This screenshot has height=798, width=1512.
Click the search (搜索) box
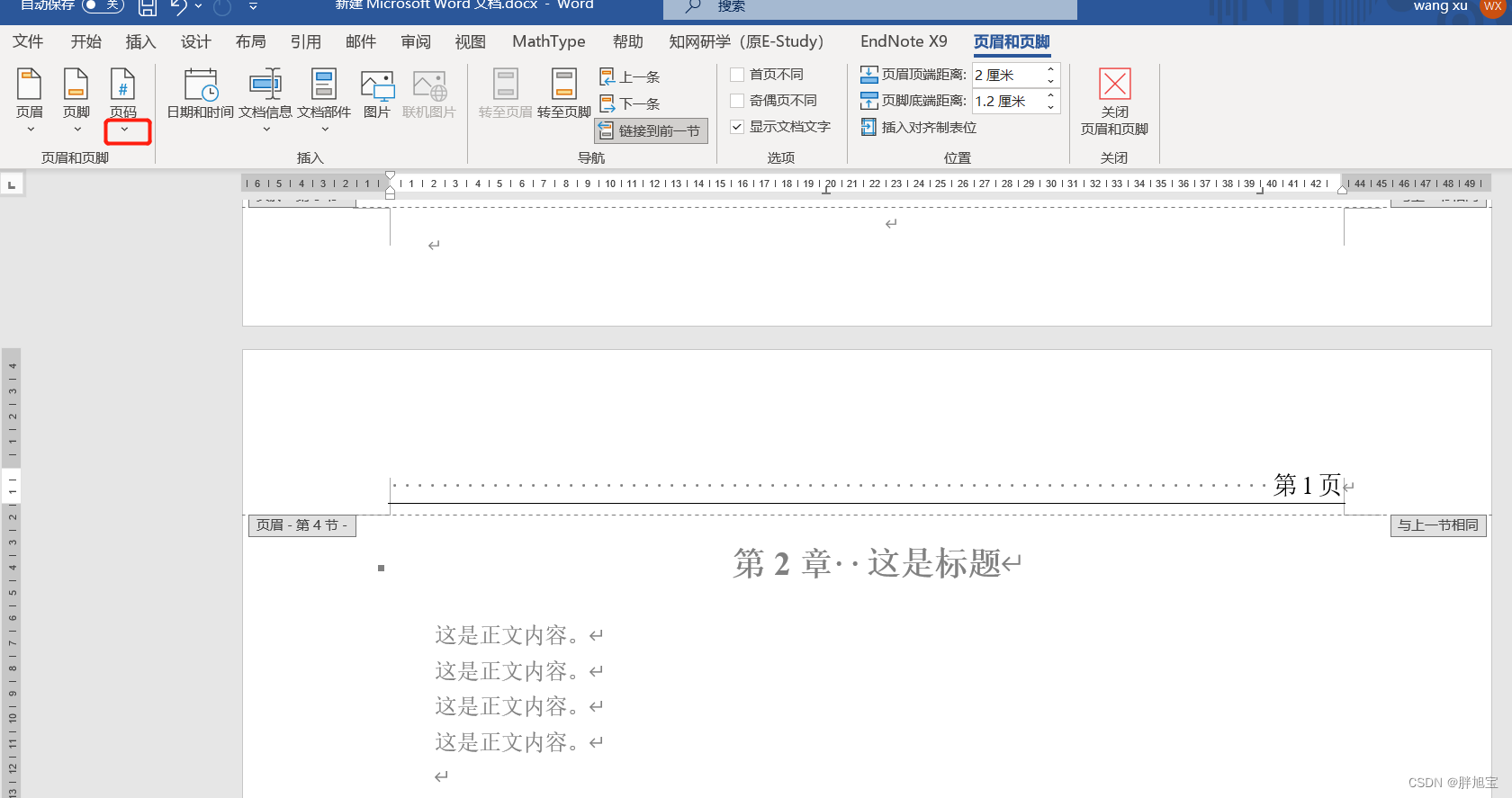[x=870, y=7]
